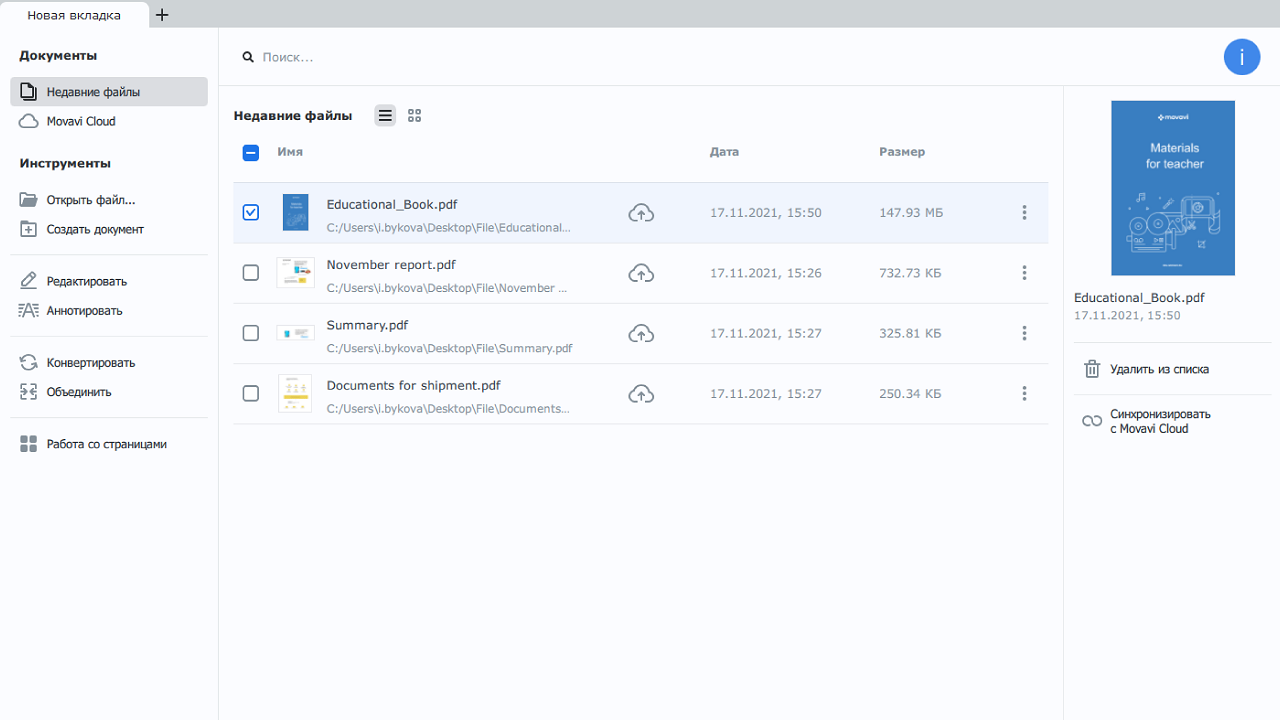Screen dimensions: 1280x720
Task: Upload Documents for shipment.pdf to cloud
Action: (x=641, y=394)
